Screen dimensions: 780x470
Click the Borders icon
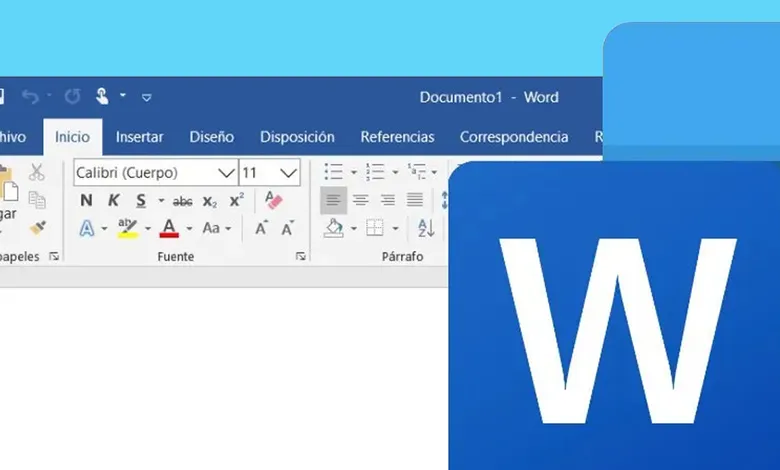[375, 228]
